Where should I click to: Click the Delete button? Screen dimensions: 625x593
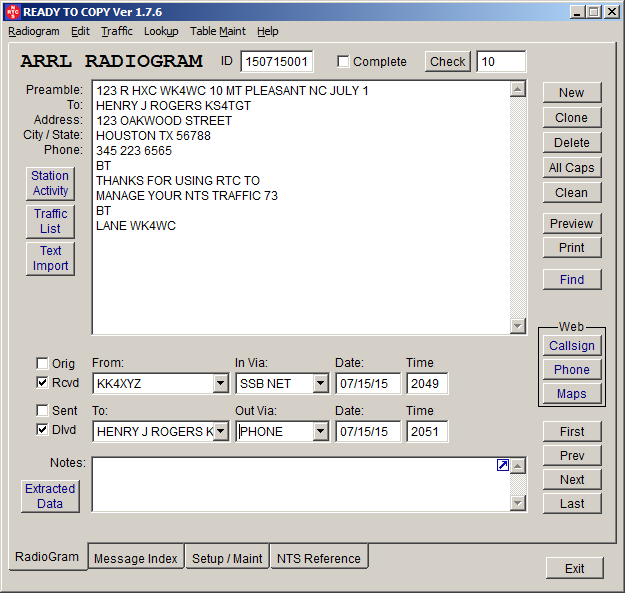point(572,143)
